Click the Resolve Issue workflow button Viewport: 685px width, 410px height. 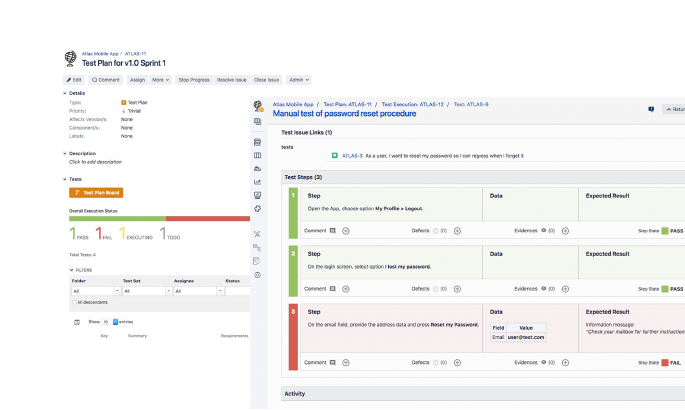[x=232, y=79]
